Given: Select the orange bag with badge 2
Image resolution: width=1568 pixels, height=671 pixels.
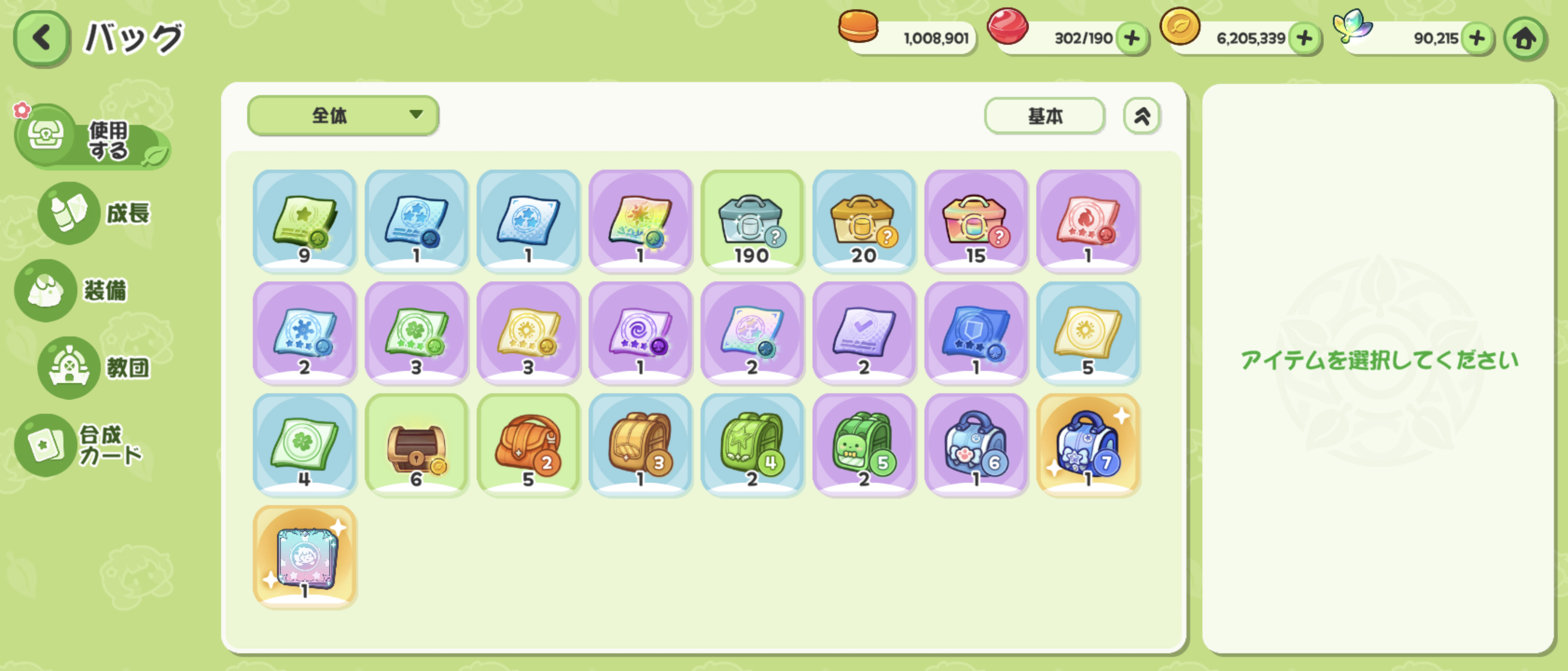Looking at the screenshot, I should (528, 445).
